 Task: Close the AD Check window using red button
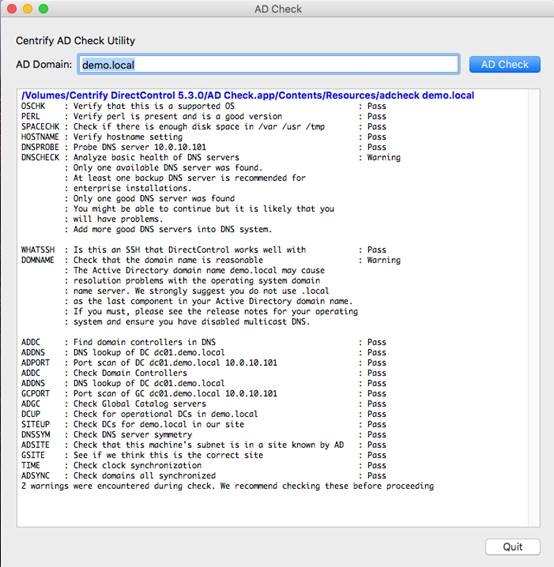[x=12, y=9]
